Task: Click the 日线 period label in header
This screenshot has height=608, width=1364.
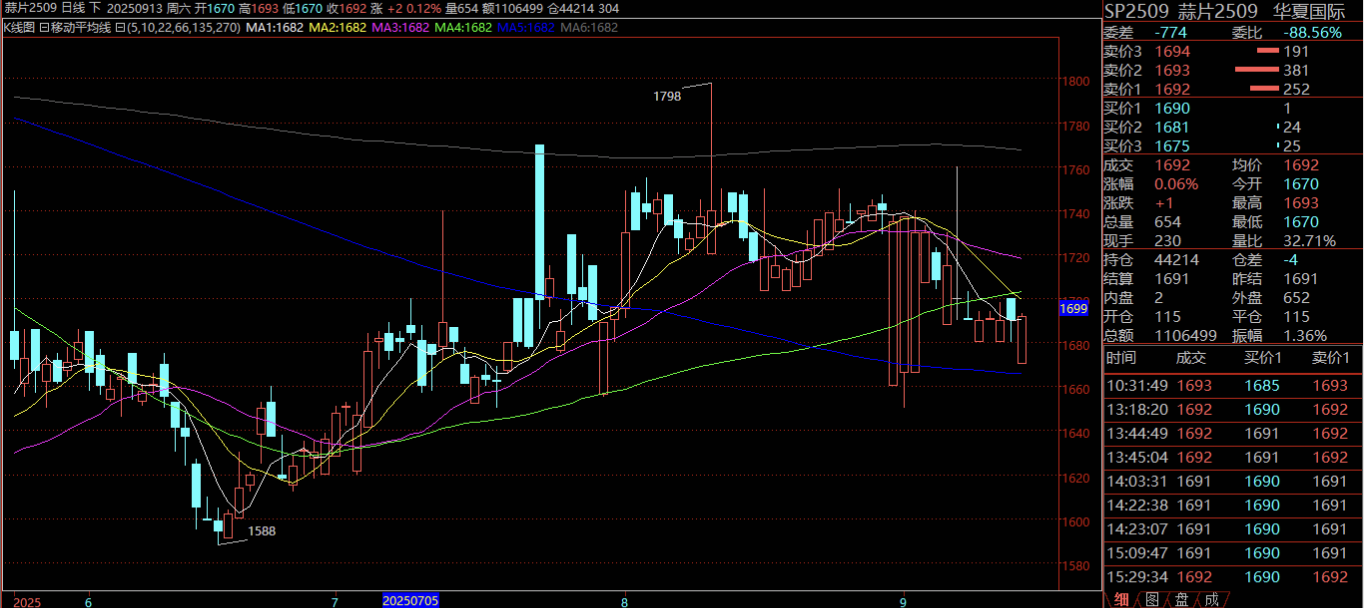Action: pos(74,8)
